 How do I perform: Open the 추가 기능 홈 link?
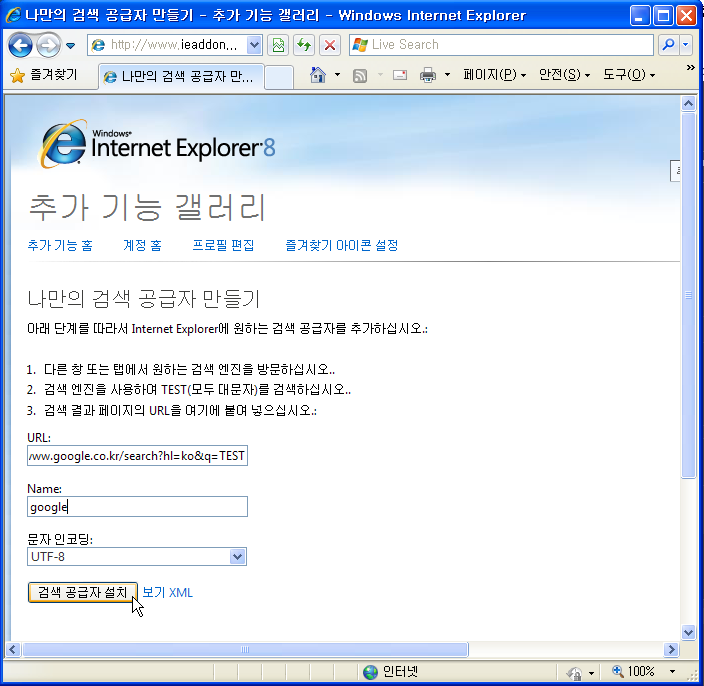coord(60,246)
